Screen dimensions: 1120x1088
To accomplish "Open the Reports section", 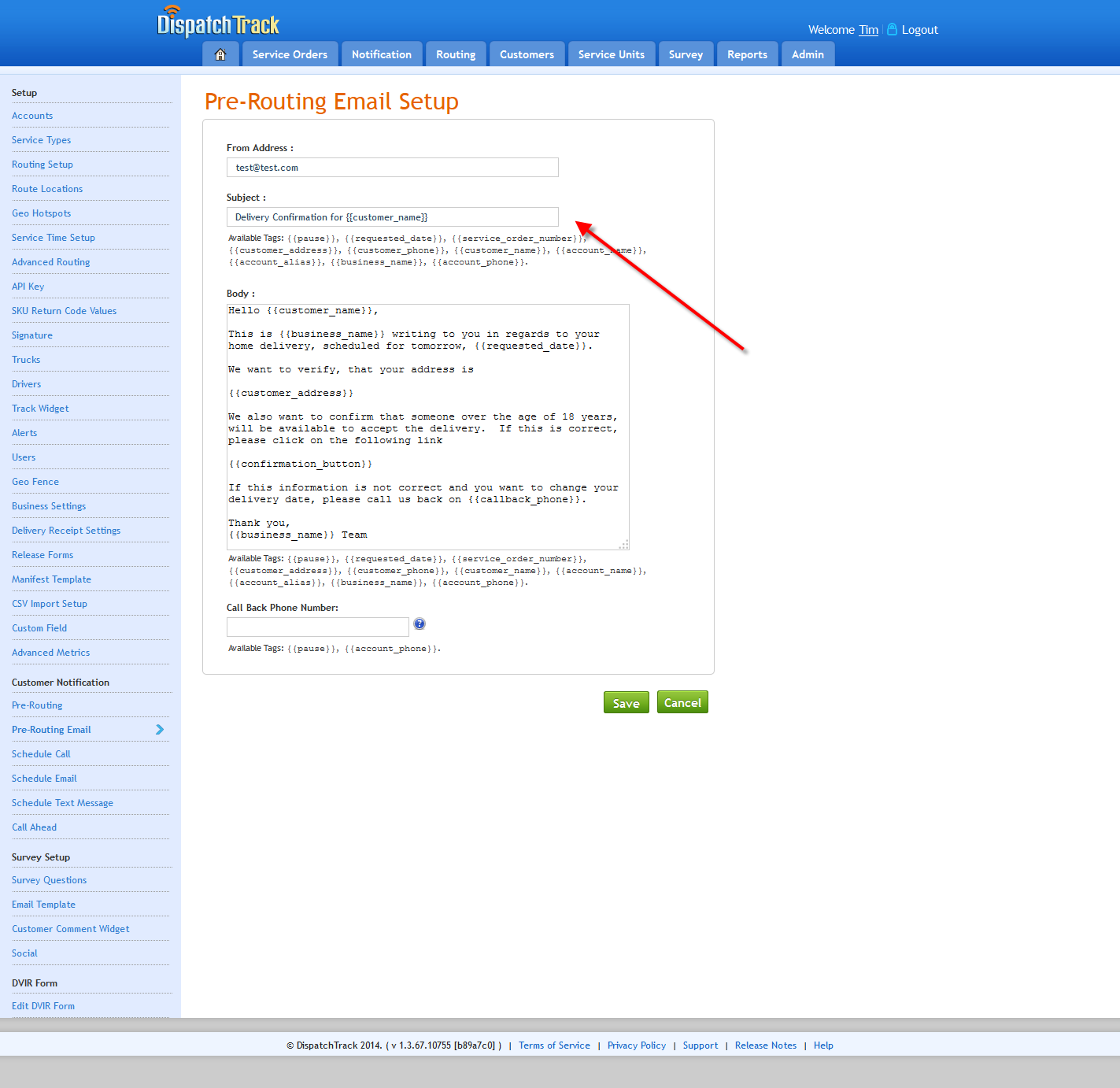I will pos(746,54).
